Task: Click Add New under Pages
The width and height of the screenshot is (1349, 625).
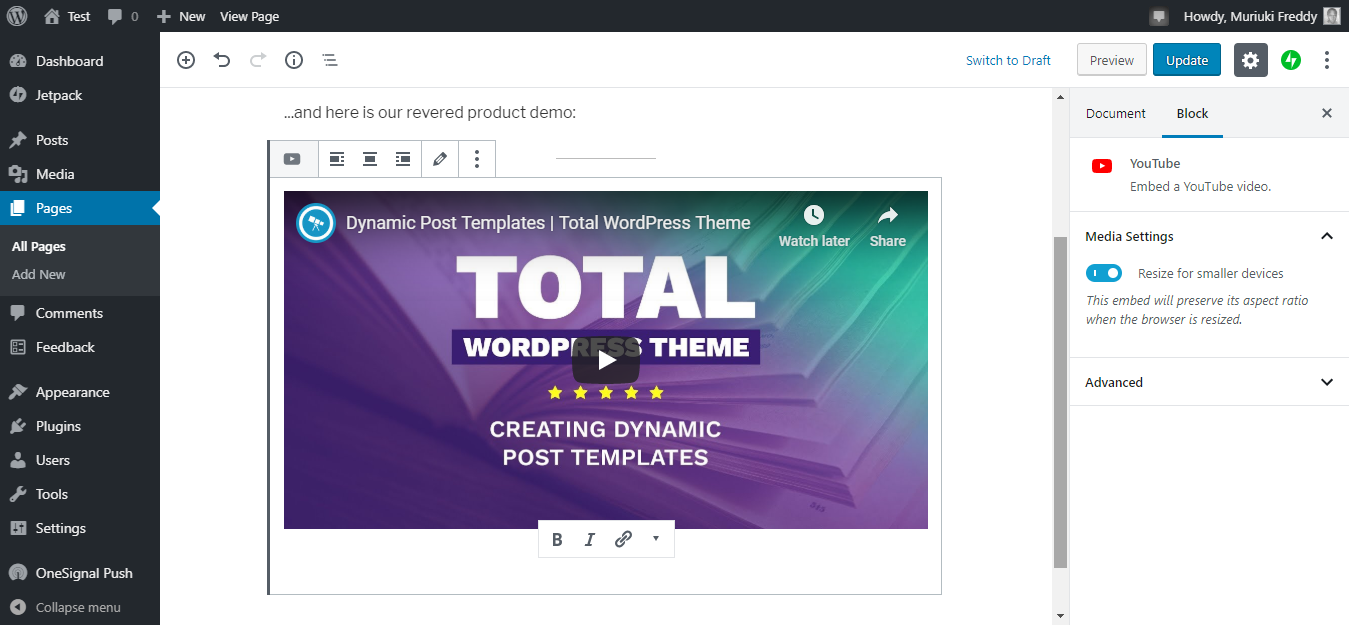Action: point(39,274)
